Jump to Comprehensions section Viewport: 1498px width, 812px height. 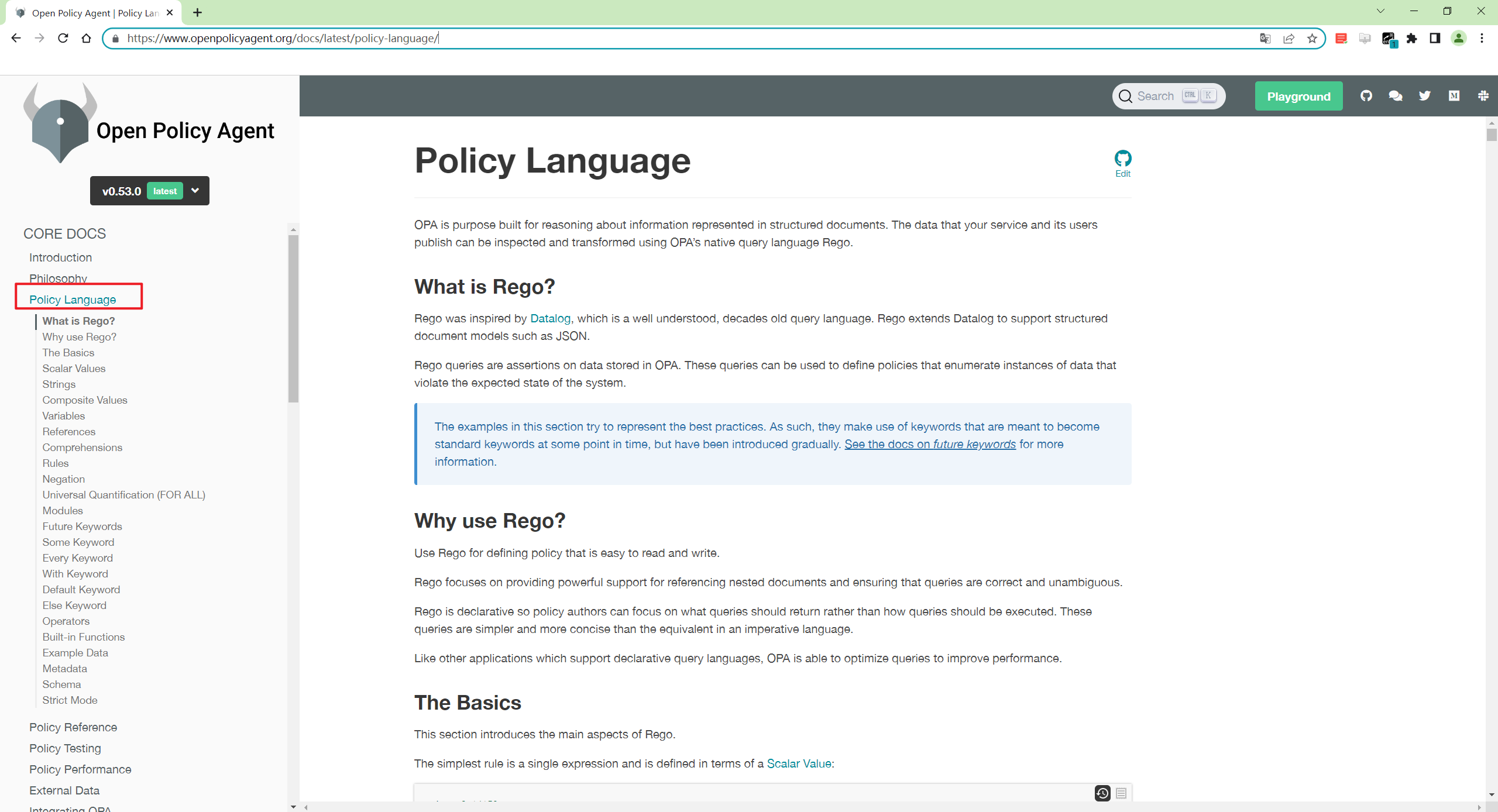(x=82, y=447)
